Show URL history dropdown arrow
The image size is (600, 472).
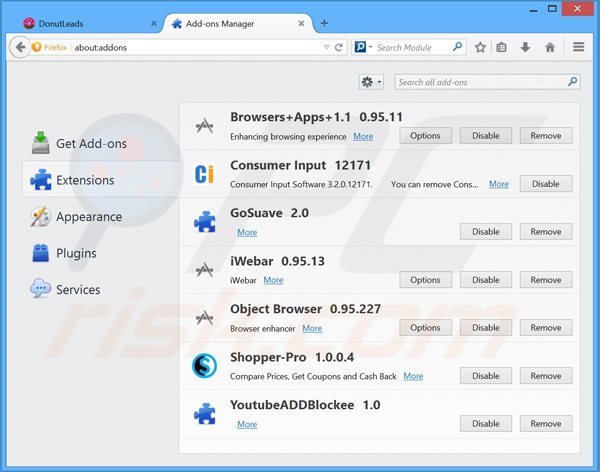[326, 47]
